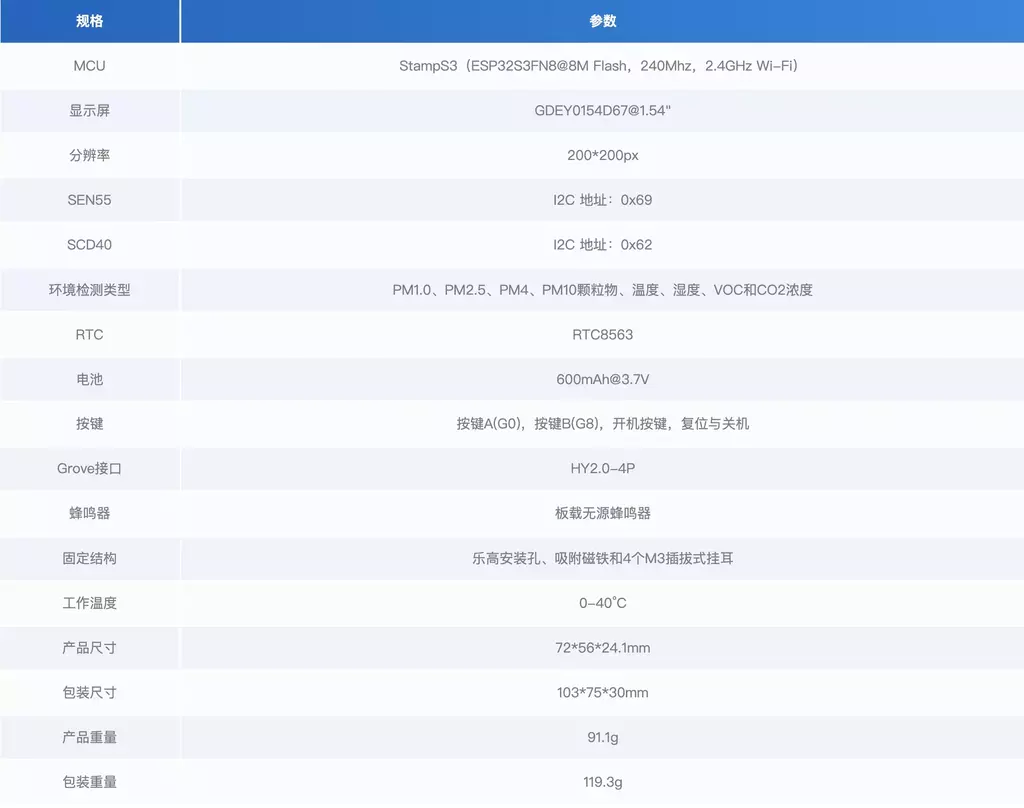The height and width of the screenshot is (808, 1024).
Task: Click the 0-40°C temperature value
Action: tap(602, 603)
